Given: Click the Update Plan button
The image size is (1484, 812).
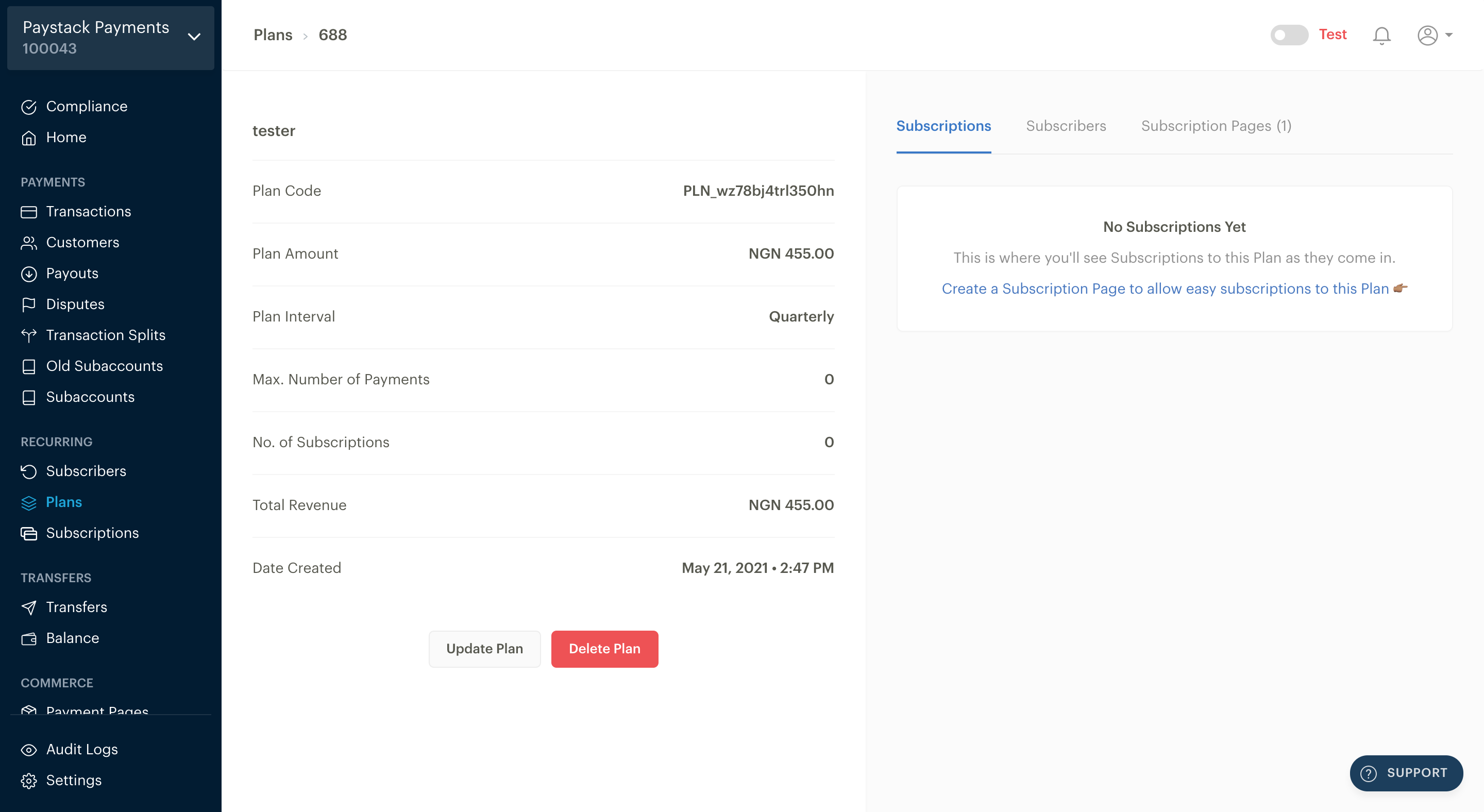Looking at the screenshot, I should (484, 649).
